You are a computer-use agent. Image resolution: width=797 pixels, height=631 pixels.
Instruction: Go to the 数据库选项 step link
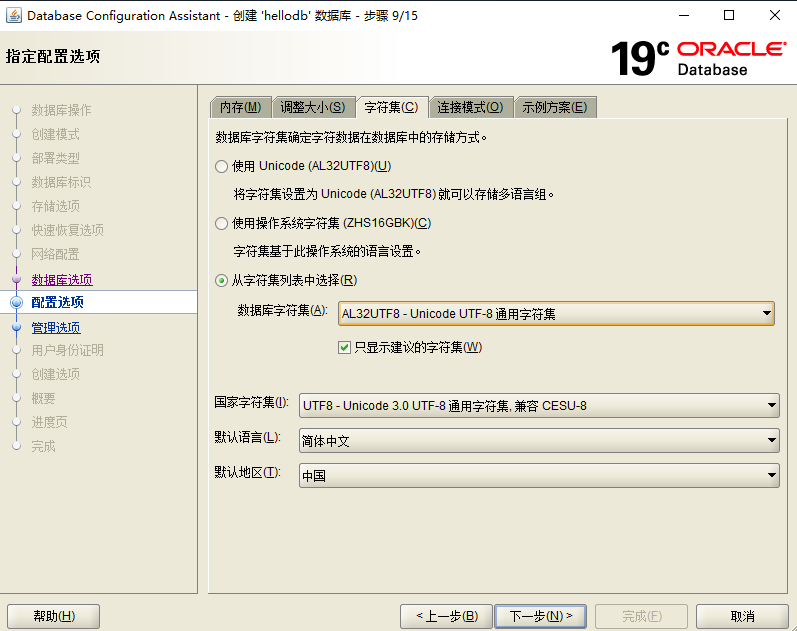tap(62, 280)
